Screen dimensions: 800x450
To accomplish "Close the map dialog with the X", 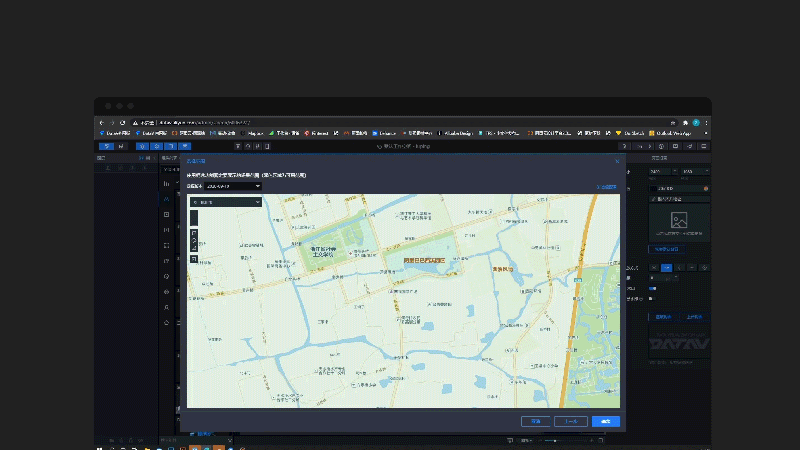I will click(617, 160).
